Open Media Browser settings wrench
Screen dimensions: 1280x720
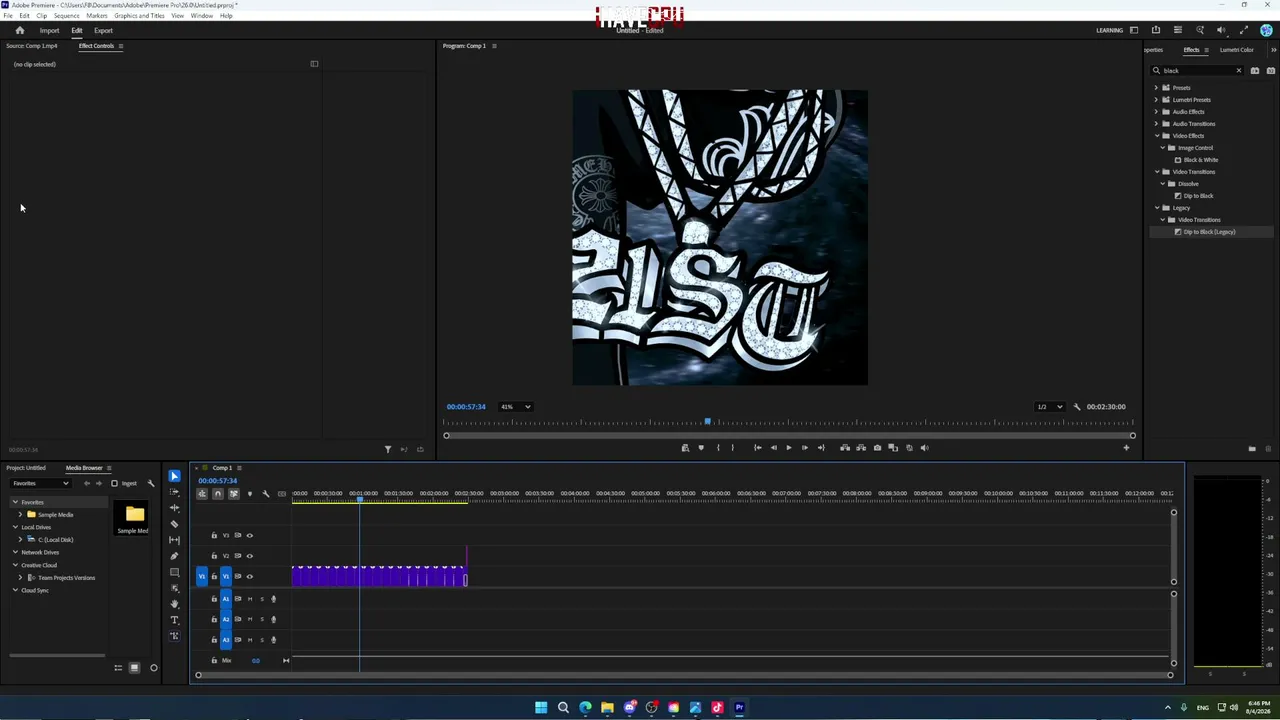[x=151, y=484]
